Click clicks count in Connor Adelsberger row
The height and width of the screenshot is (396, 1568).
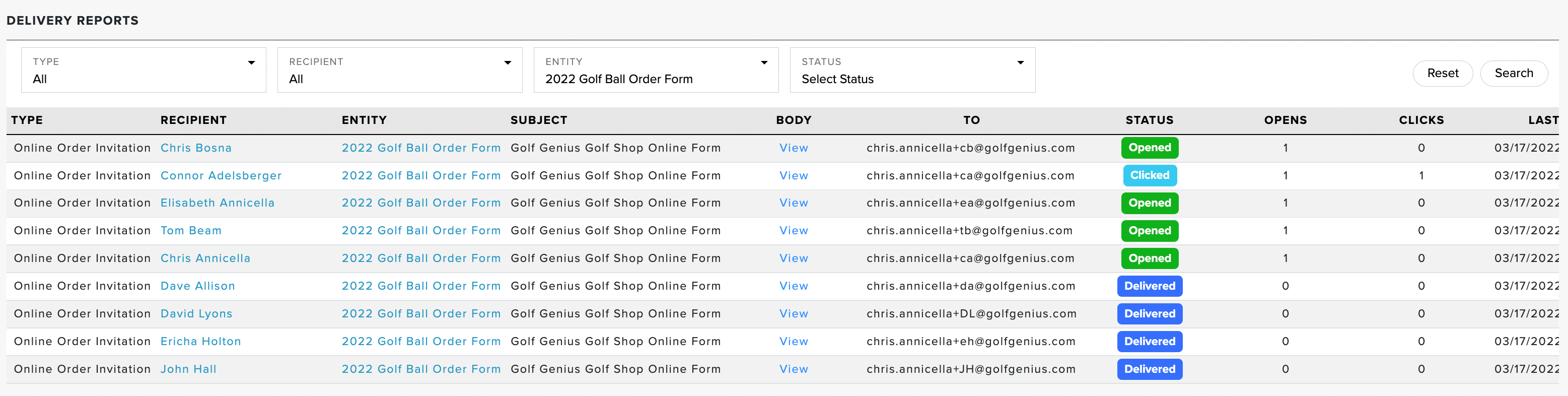pyautogui.click(x=1421, y=175)
